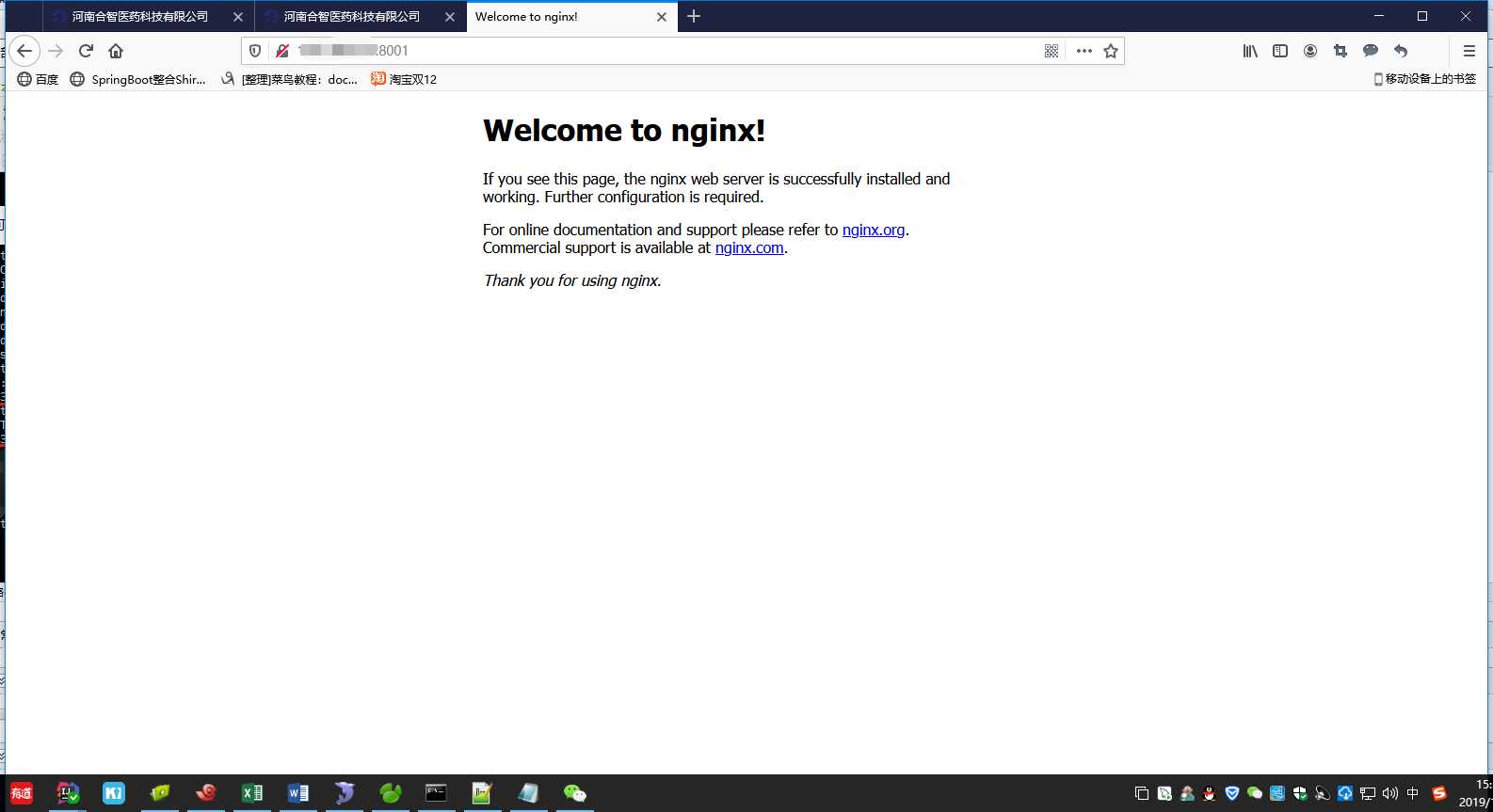Open the SpringBoot整合Shir... bookmark
The height and width of the screenshot is (812, 1493).
pos(138,79)
